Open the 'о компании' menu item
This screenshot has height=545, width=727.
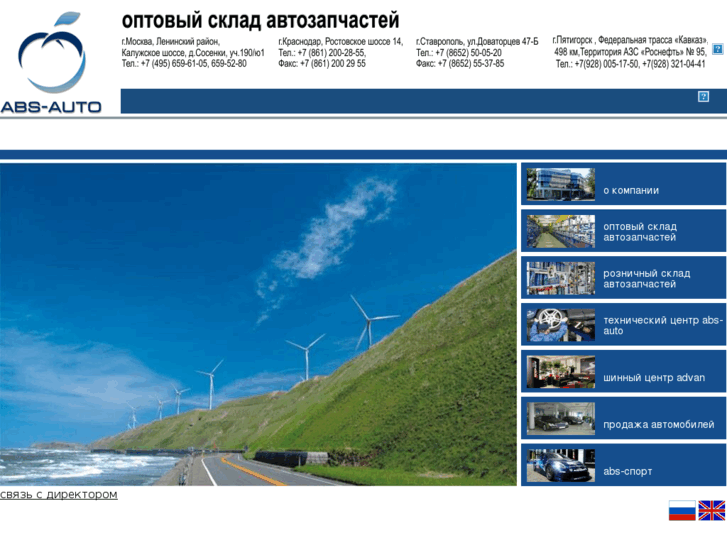pos(631,190)
